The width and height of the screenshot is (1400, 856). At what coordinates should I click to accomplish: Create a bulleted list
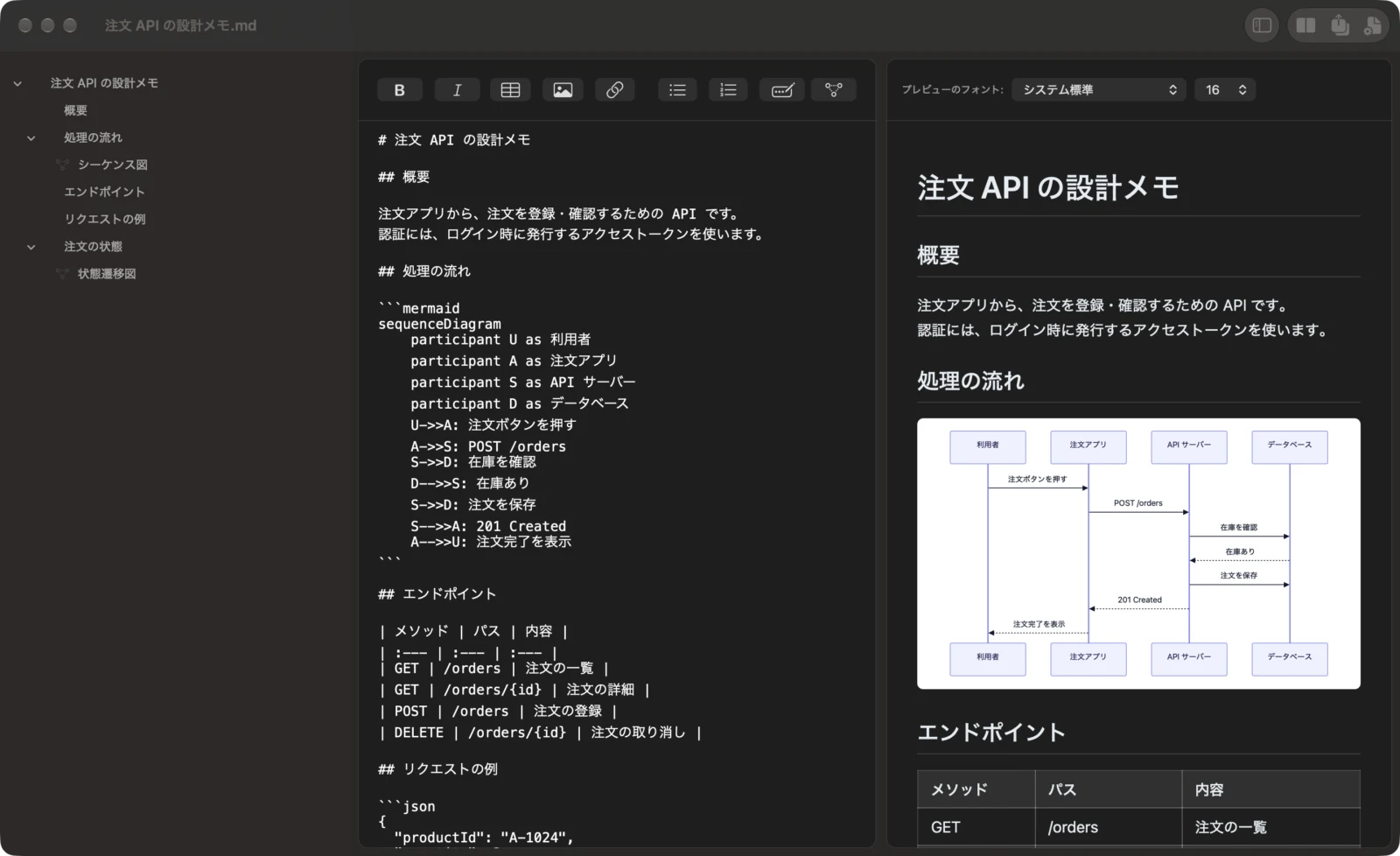[x=677, y=90]
